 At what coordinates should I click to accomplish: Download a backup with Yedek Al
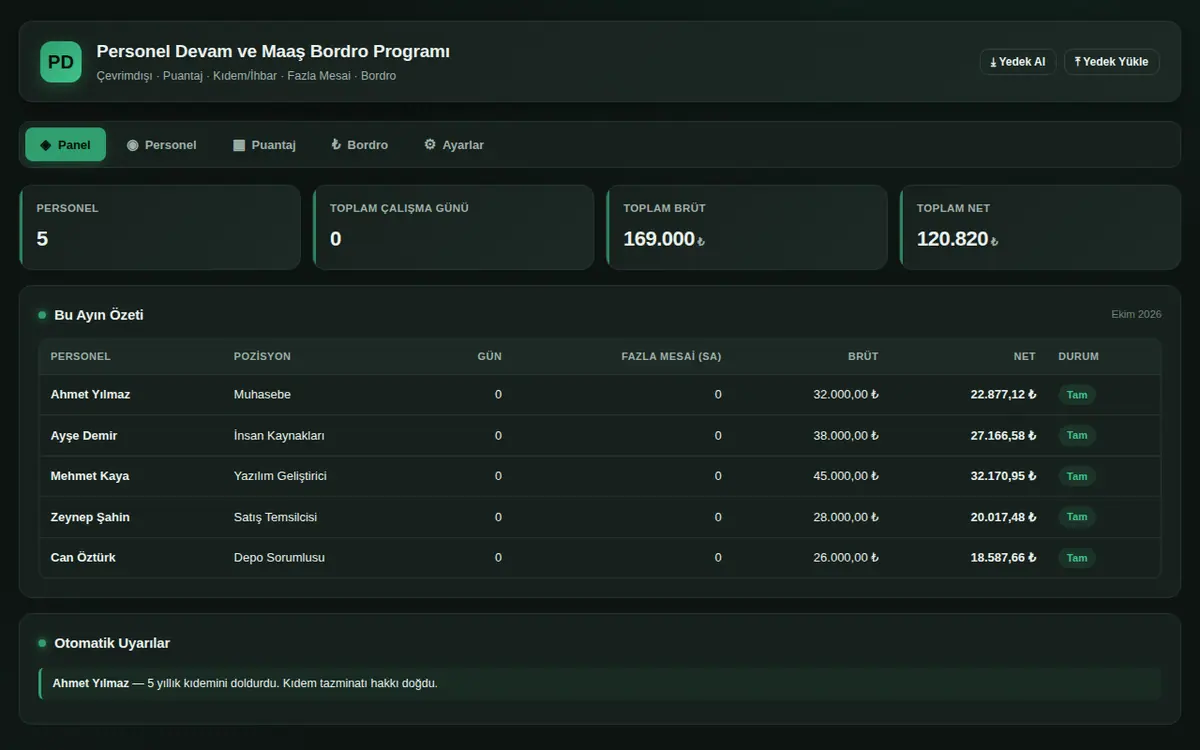(x=1017, y=62)
